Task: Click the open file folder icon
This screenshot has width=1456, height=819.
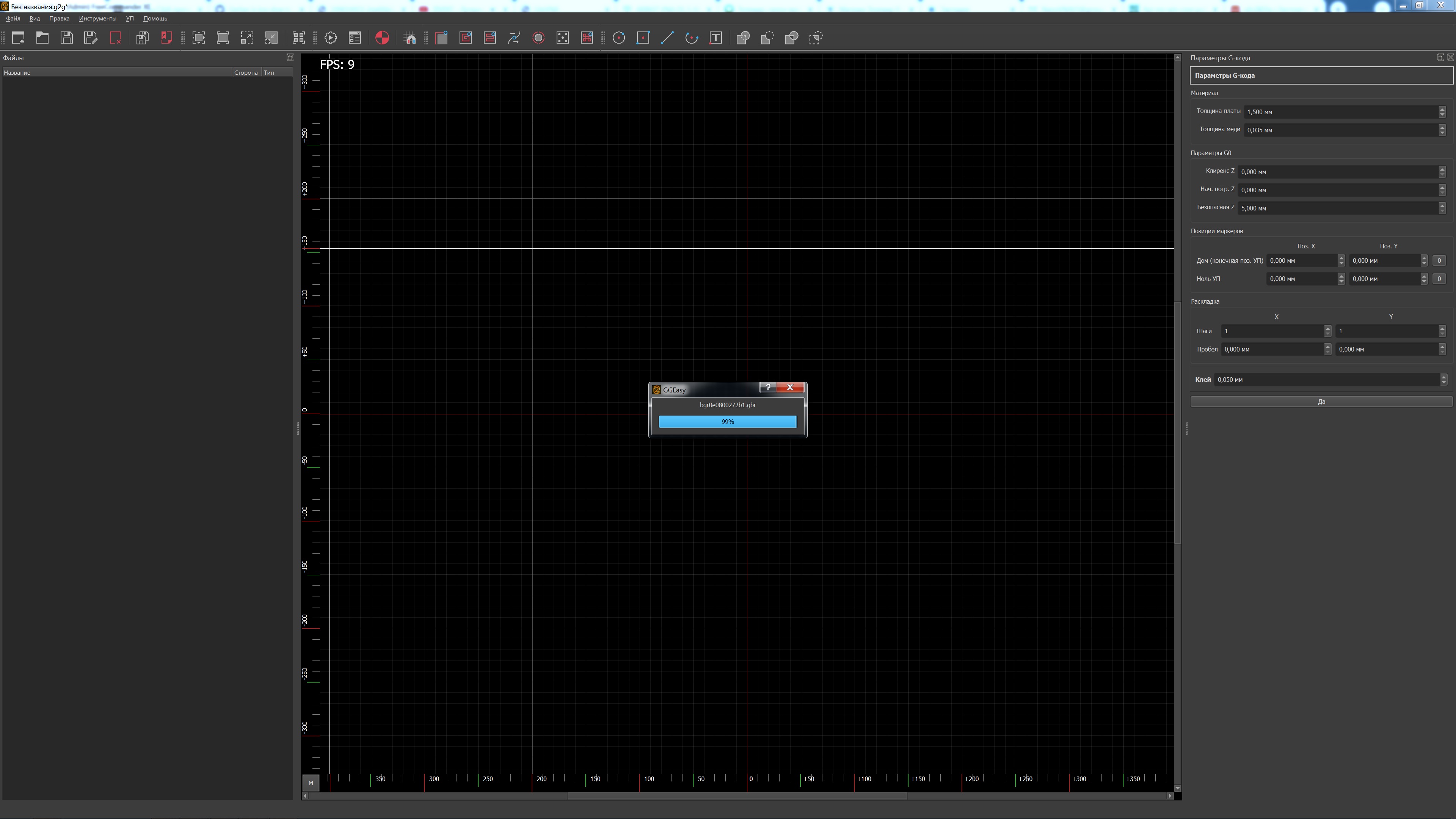Action: (x=42, y=38)
